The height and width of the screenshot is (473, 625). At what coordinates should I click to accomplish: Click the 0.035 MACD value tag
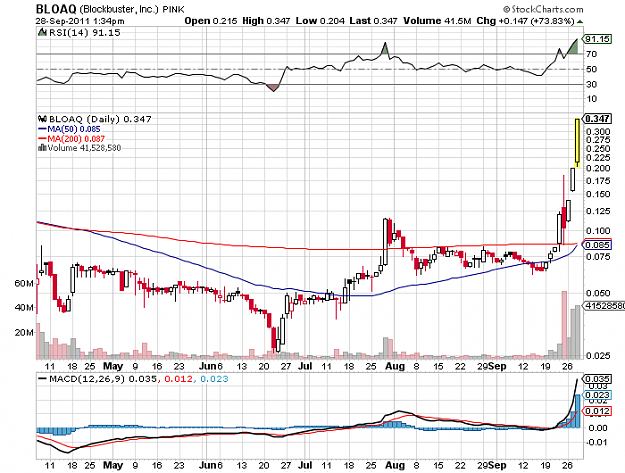click(597, 378)
